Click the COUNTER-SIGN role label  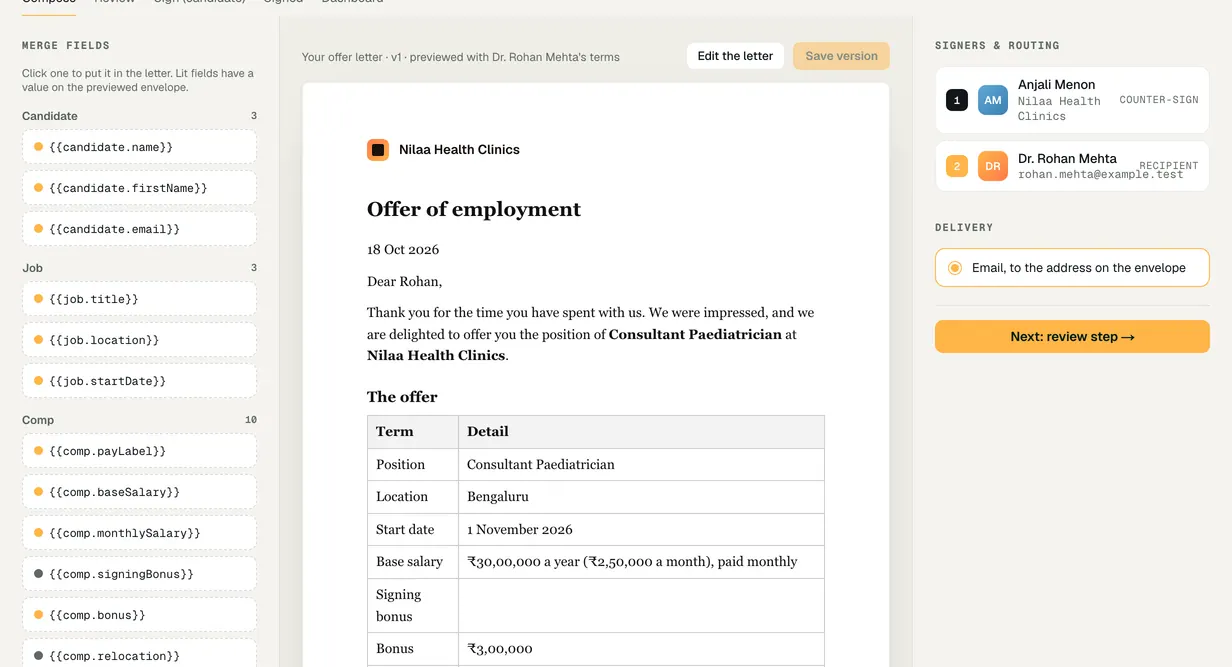(x=1159, y=100)
